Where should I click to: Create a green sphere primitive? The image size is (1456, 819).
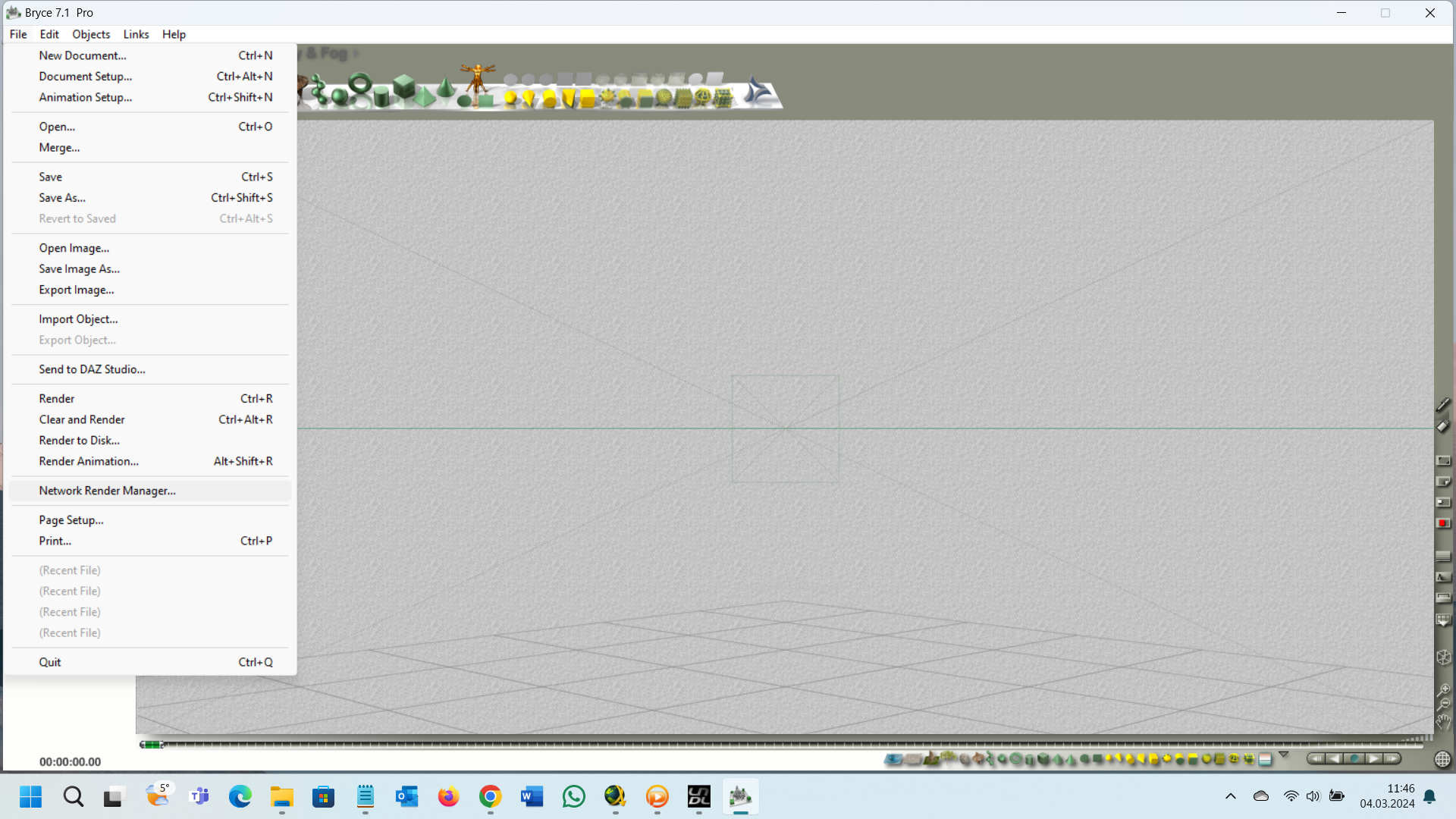339,96
